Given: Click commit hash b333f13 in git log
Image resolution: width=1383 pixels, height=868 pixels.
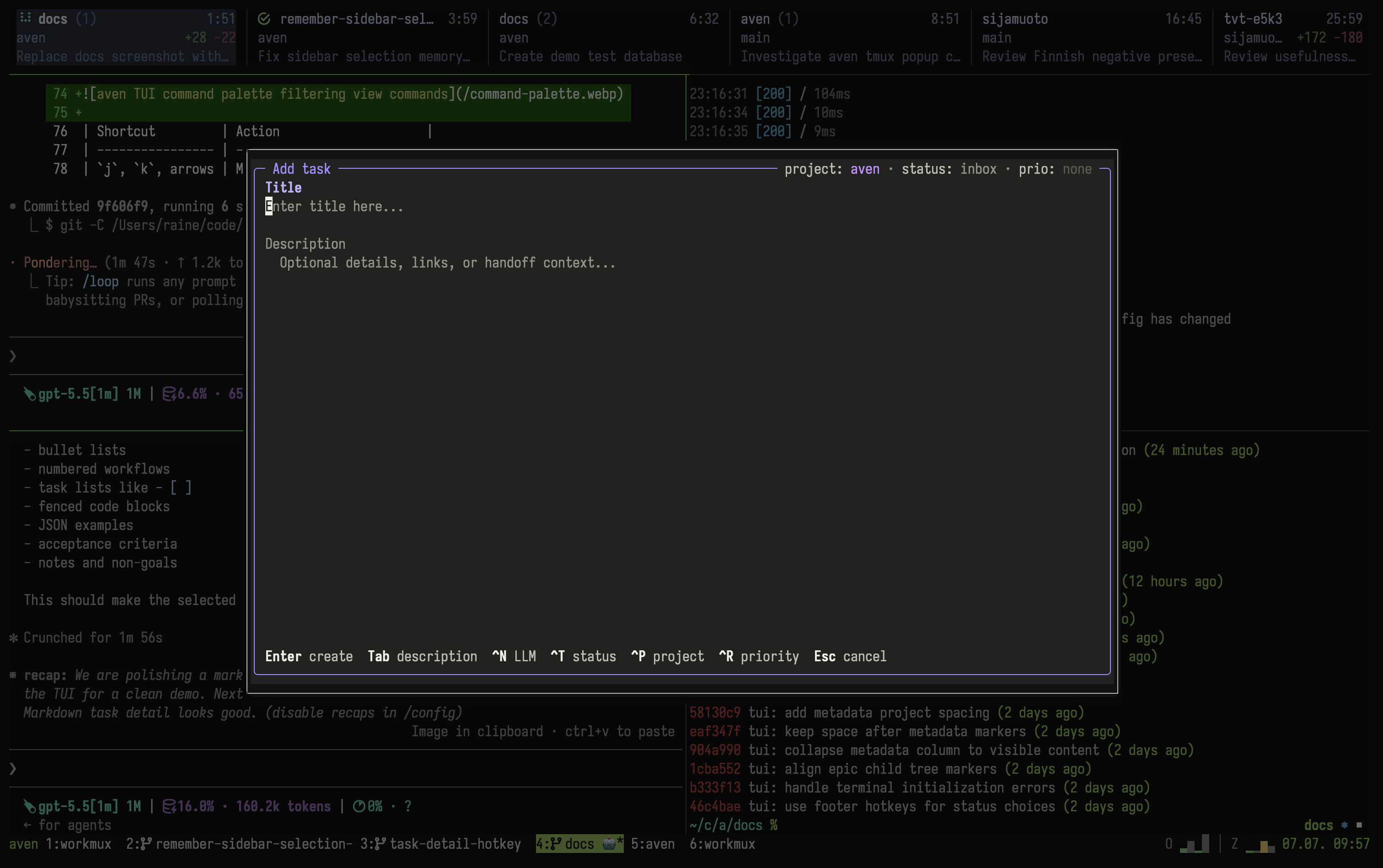Looking at the screenshot, I should pos(715,788).
